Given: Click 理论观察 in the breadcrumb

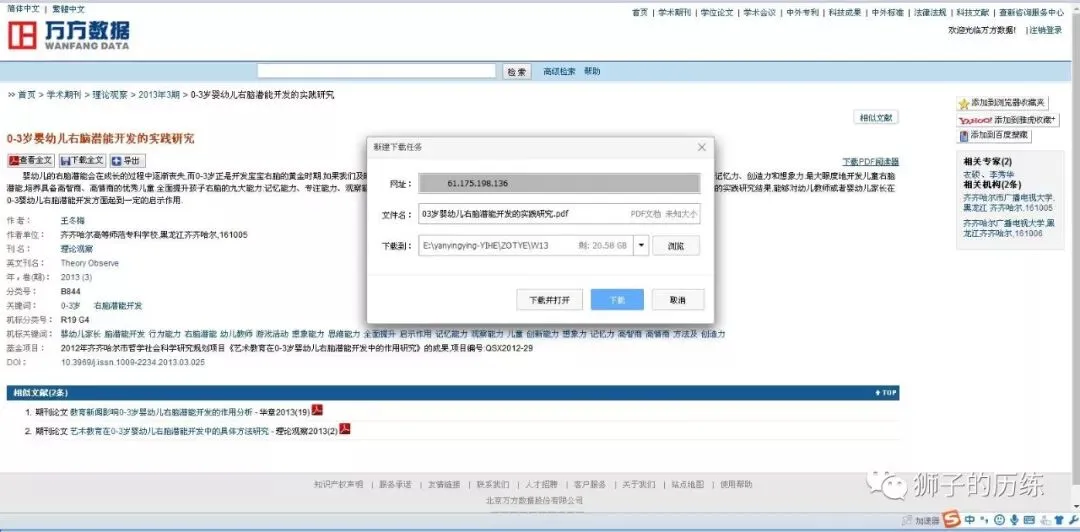Looking at the screenshot, I should click(110, 95).
